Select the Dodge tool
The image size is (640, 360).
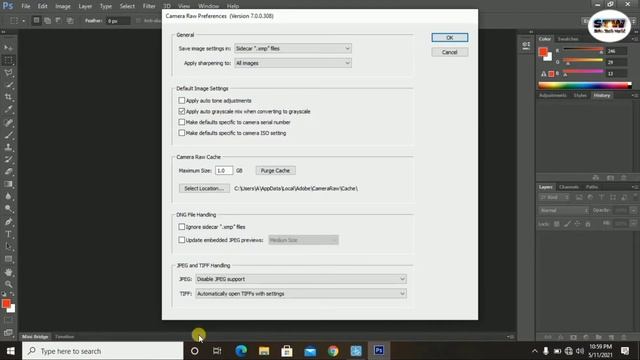pyautogui.click(x=8, y=209)
